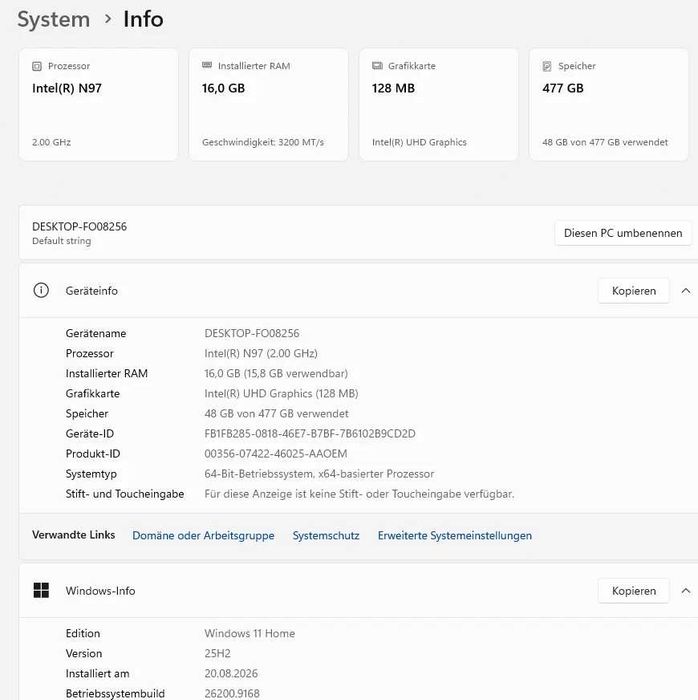Click the Grafikkarte card icon
The width and height of the screenshot is (698, 700).
377,66
